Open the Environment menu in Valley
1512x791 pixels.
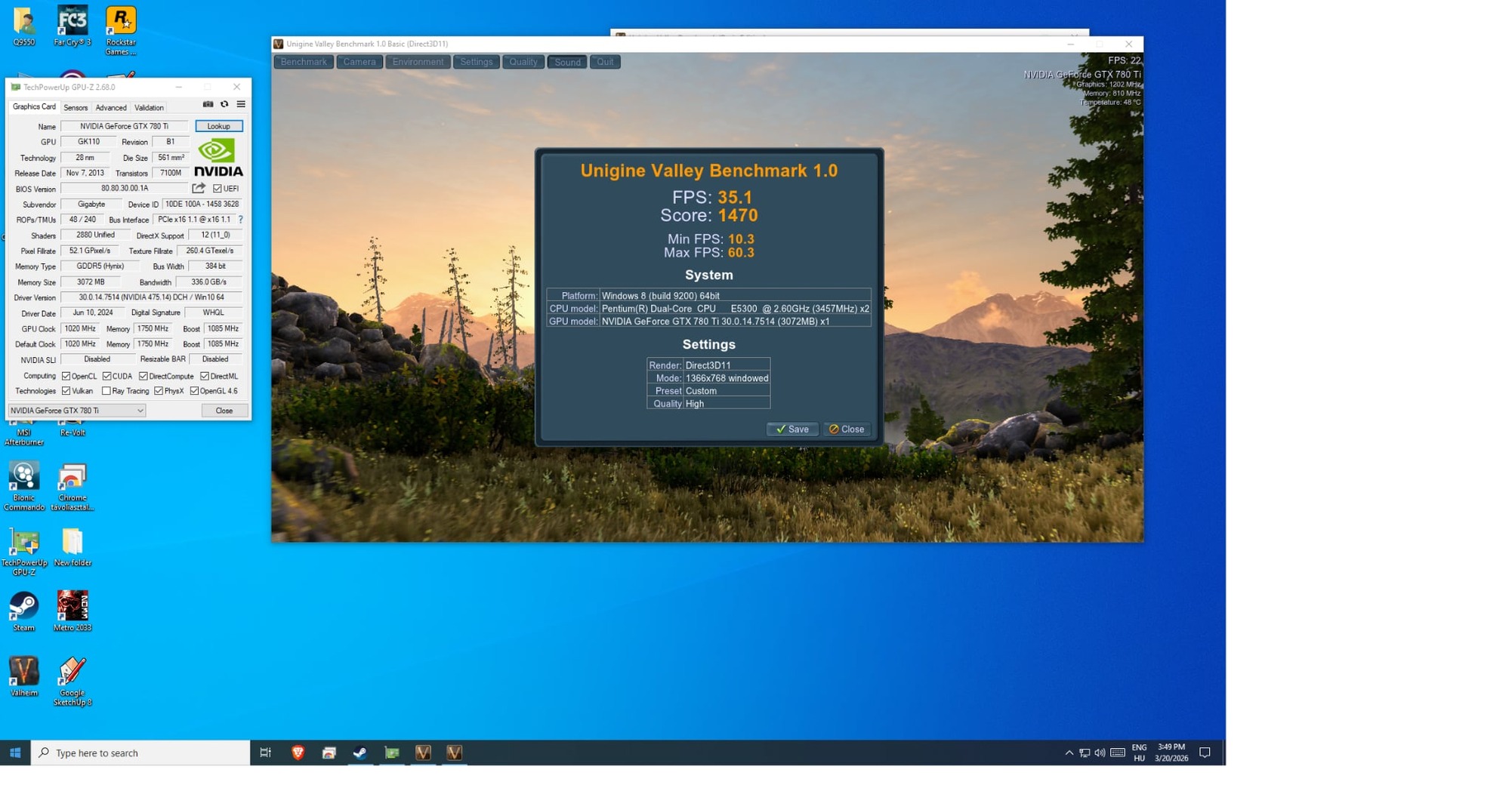(x=418, y=62)
